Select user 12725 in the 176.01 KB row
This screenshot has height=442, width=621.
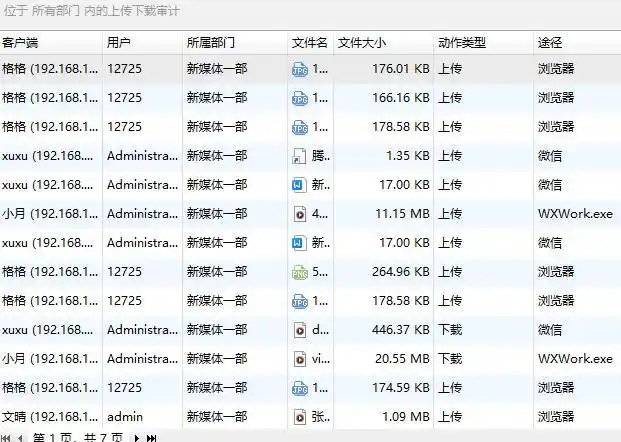124,69
